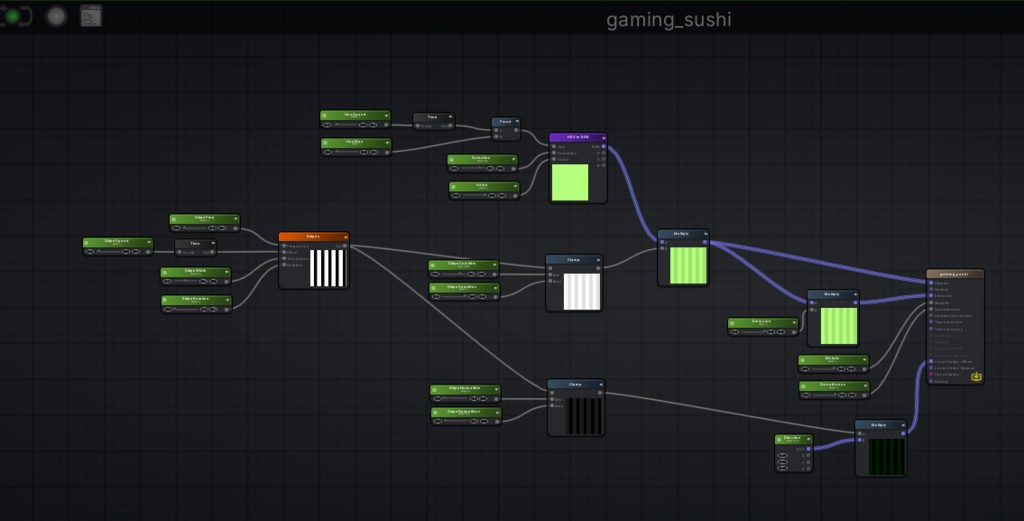The image size is (1024, 521).
Task: Click the light green HSV to RGB preview
Action: [570, 182]
